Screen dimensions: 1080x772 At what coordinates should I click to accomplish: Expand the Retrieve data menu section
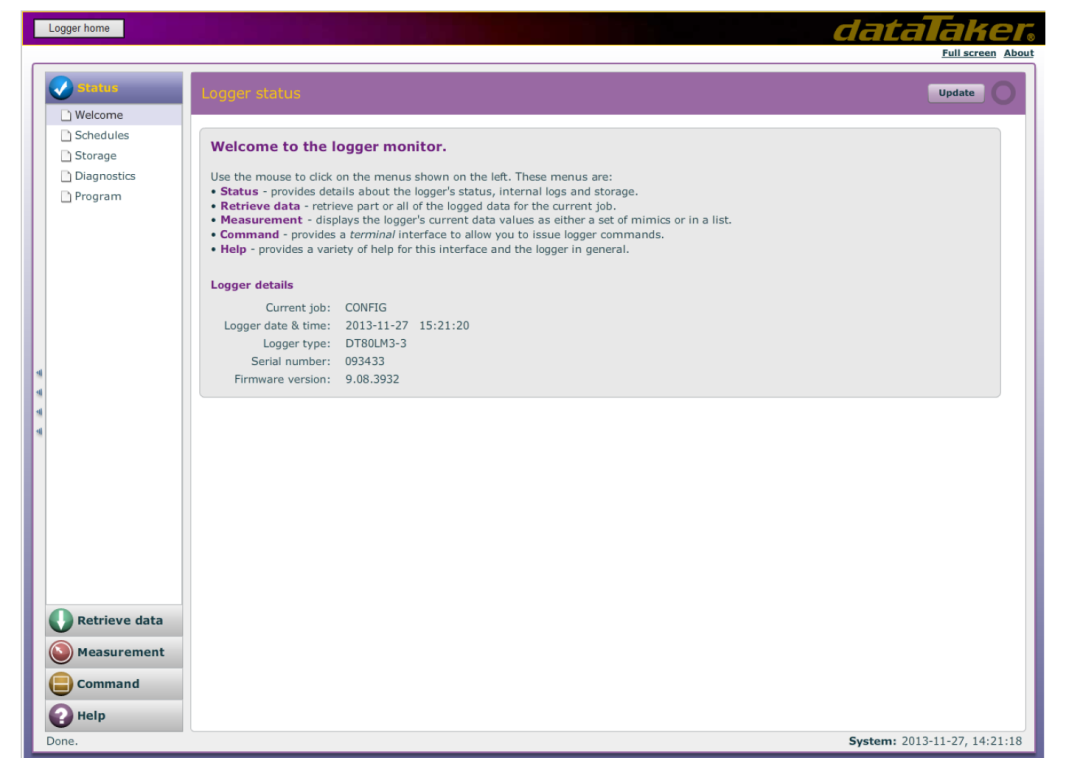click(x=120, y=621)
